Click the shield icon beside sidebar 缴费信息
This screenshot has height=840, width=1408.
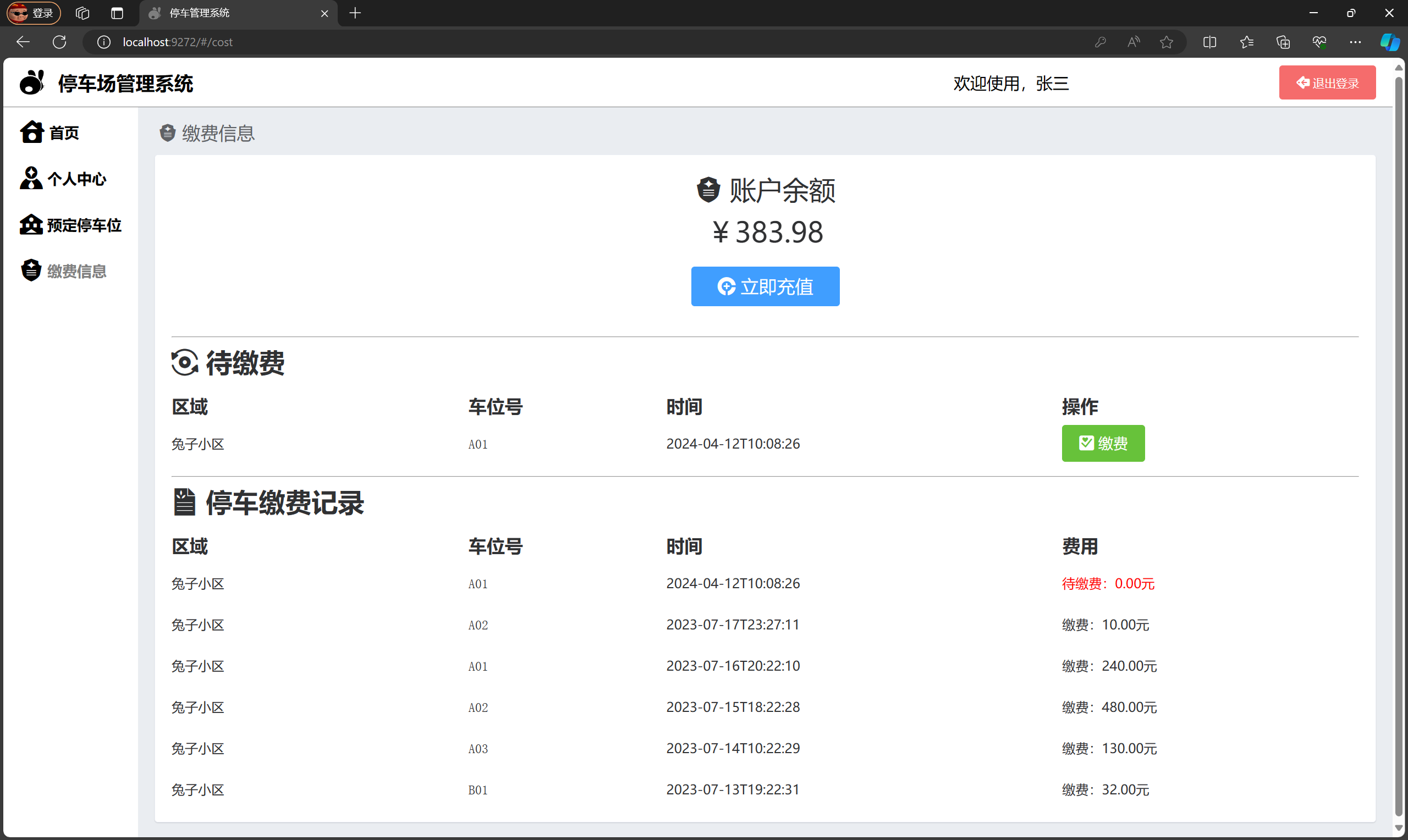click(31, 270)
